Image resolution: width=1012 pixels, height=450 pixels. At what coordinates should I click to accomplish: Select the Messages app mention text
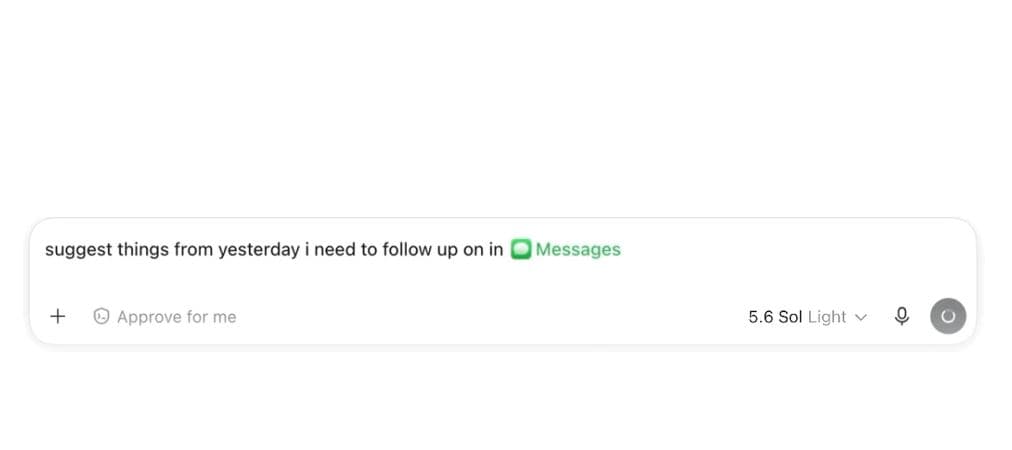tap(578, 249)
